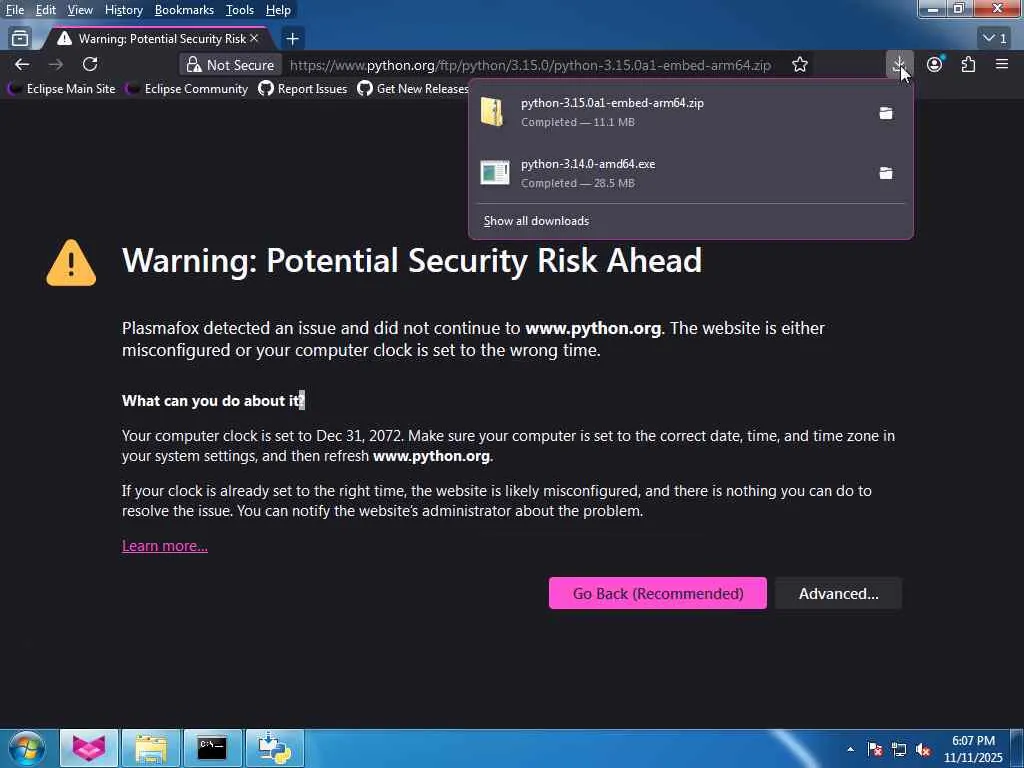
Task: Click the zip archive file icon
Action: click(x=492, y=112)
